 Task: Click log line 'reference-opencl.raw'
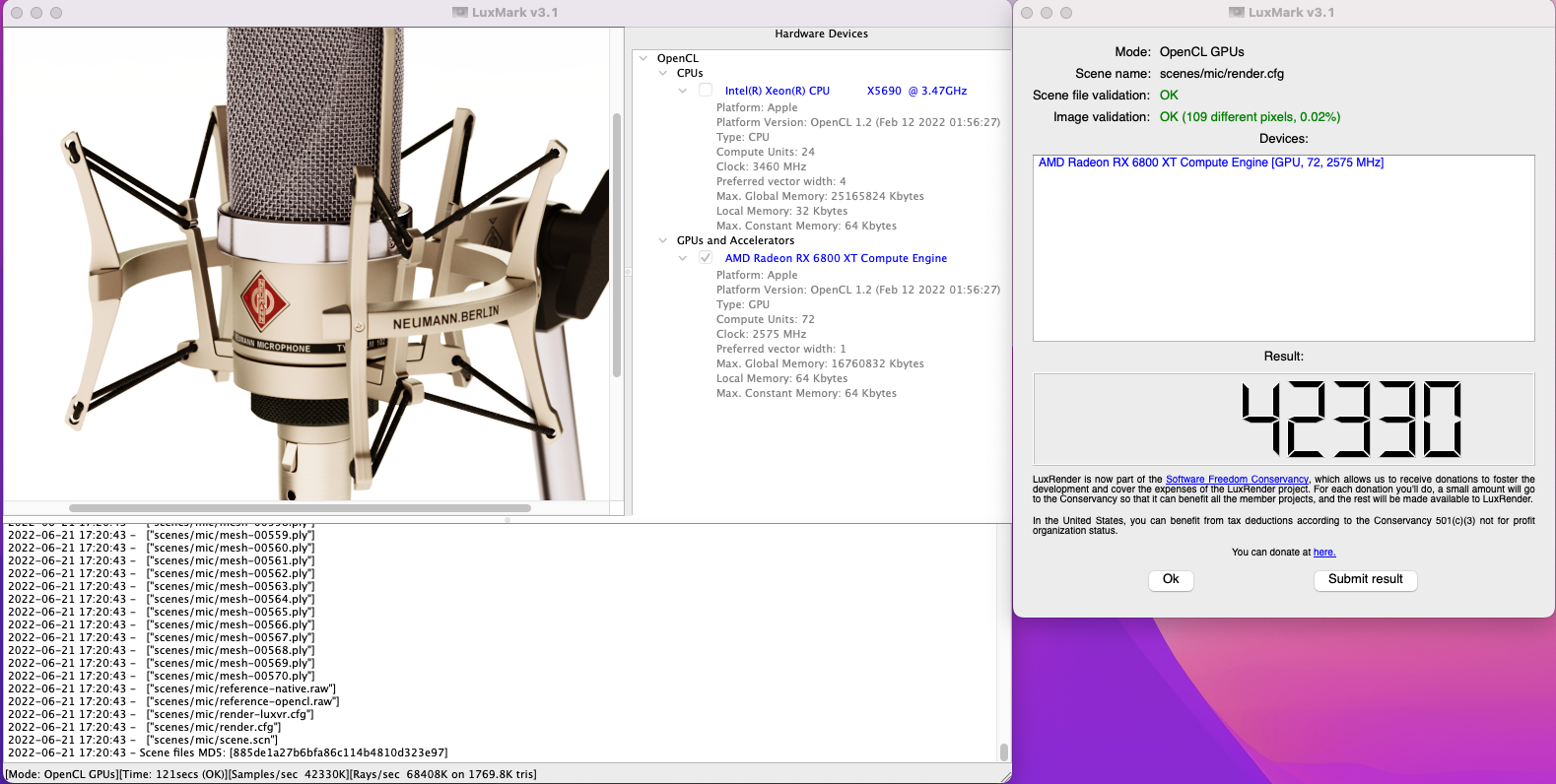[x=173, y=701]
